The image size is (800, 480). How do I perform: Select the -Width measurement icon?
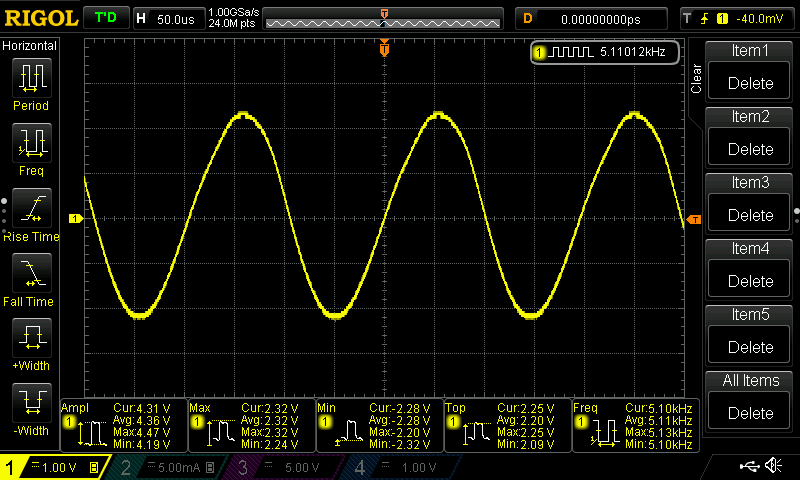(x=31, y=404)
